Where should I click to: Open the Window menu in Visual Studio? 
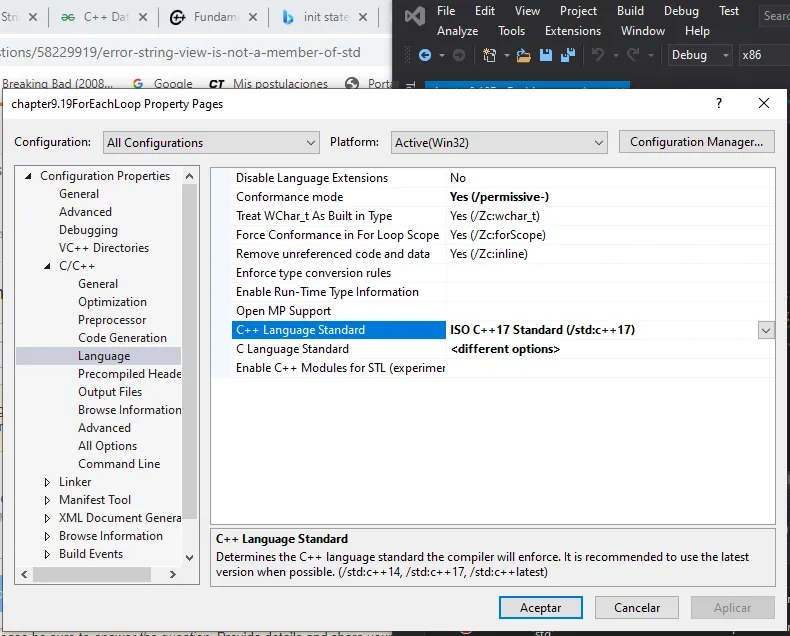(x=643, y=31)
